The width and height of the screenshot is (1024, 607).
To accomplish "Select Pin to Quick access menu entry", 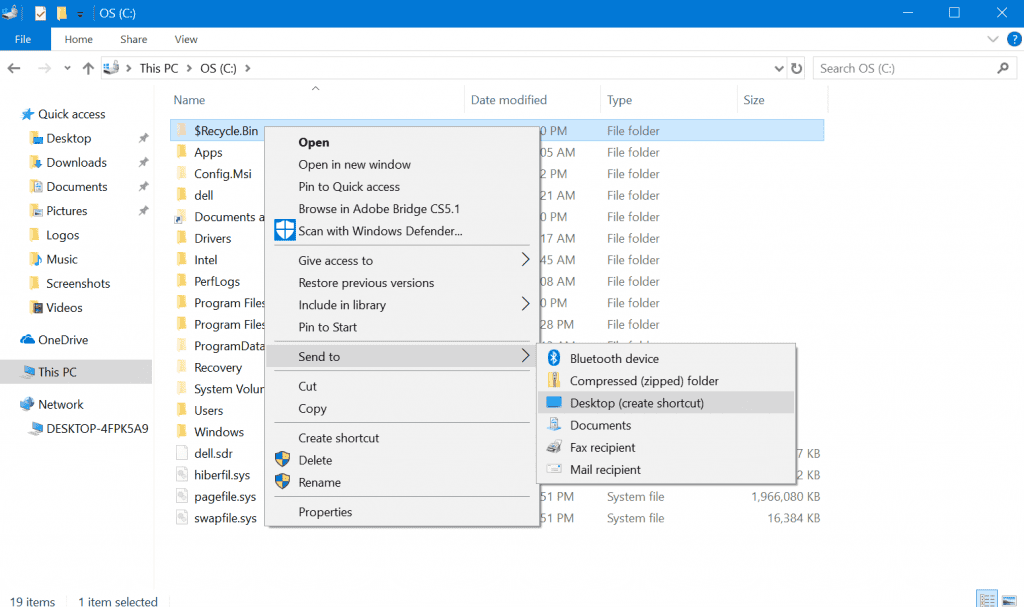I will click(x=349, y=187).
